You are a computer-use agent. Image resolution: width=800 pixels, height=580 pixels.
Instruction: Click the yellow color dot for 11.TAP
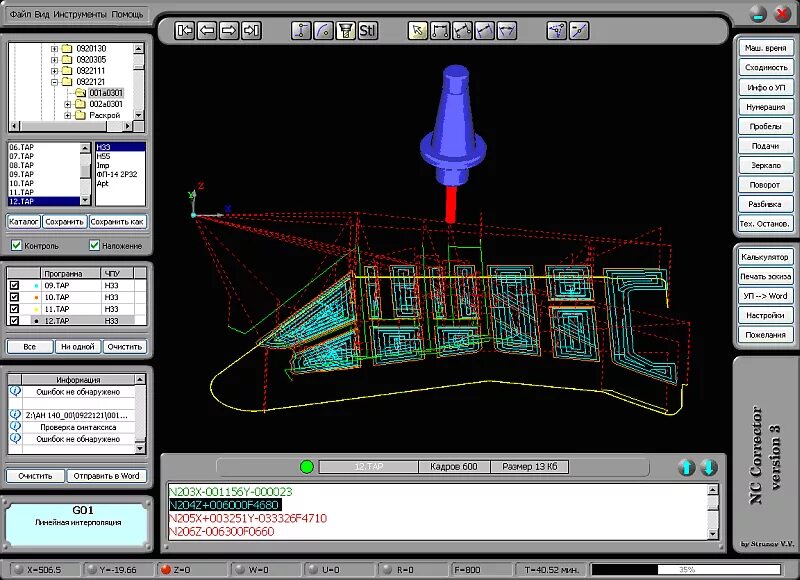(x=36, y=309)
